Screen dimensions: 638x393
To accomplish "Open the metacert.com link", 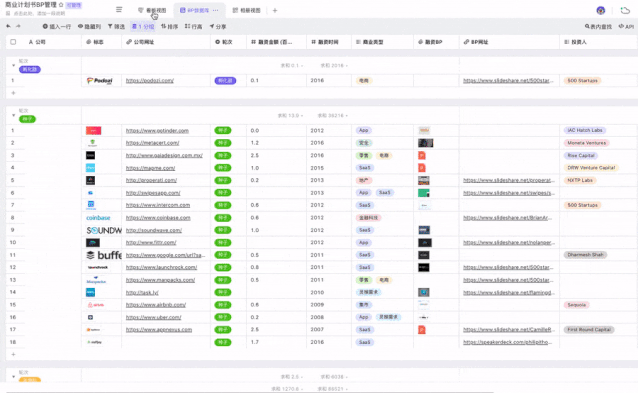I will 153,143.
